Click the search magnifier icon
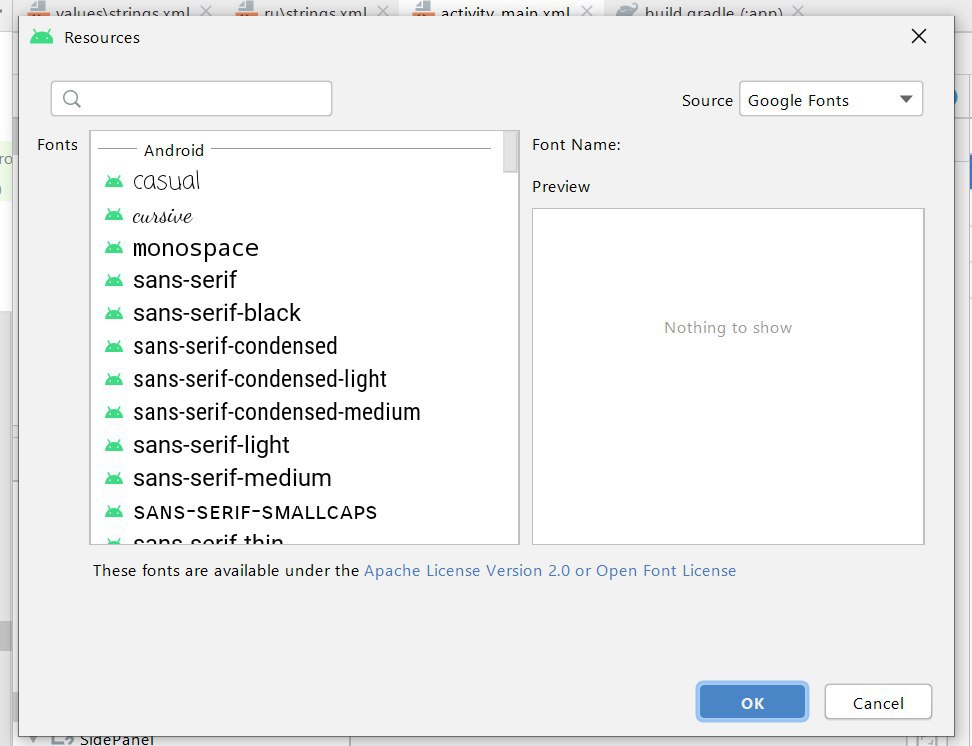The image size is (972, 746). (72, 99)
